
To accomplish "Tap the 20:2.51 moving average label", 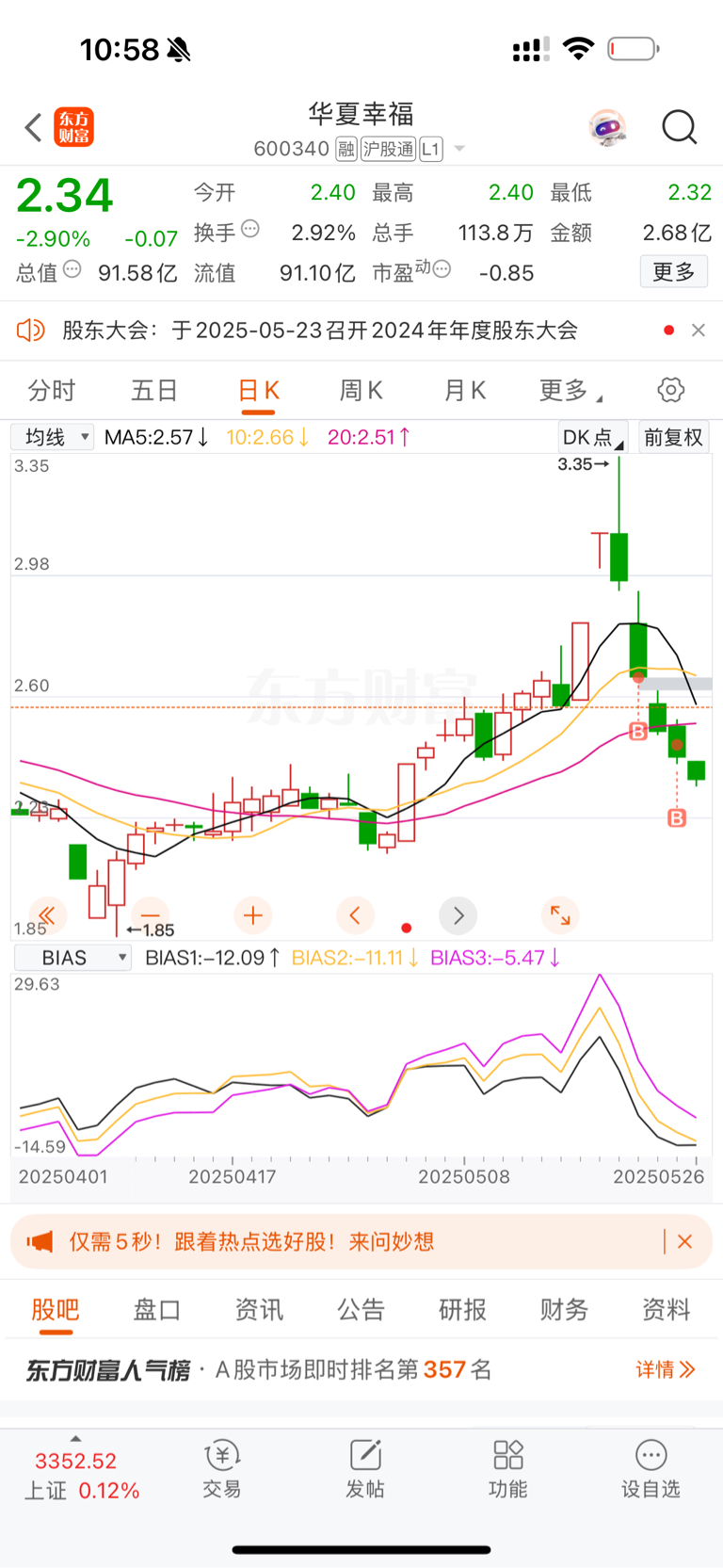I will [369, 437].
